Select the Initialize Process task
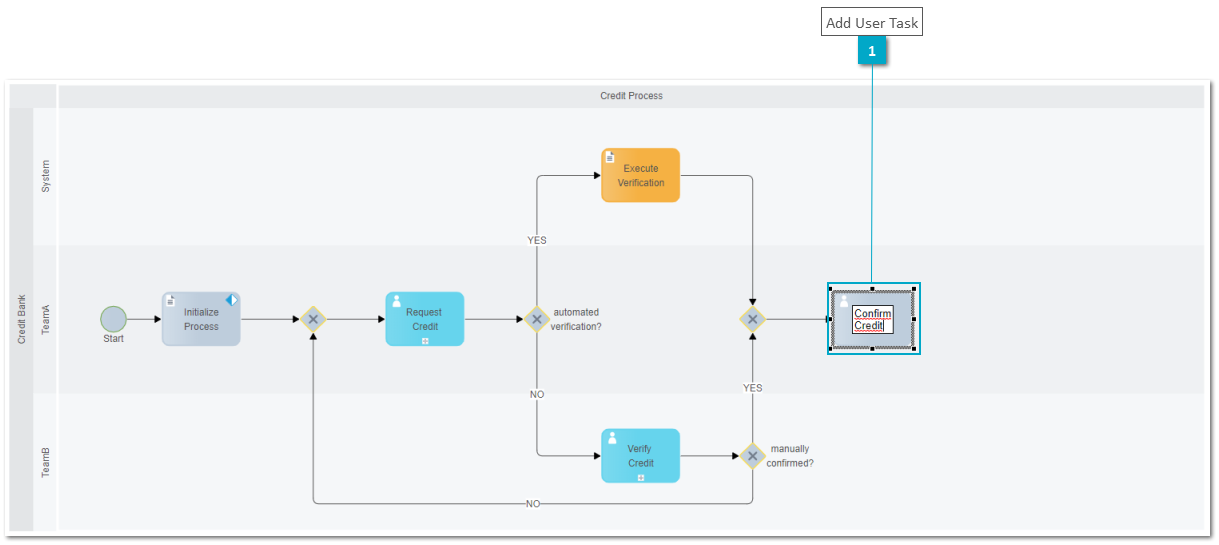Viewport: 1219px width, 545px height. 201,319
